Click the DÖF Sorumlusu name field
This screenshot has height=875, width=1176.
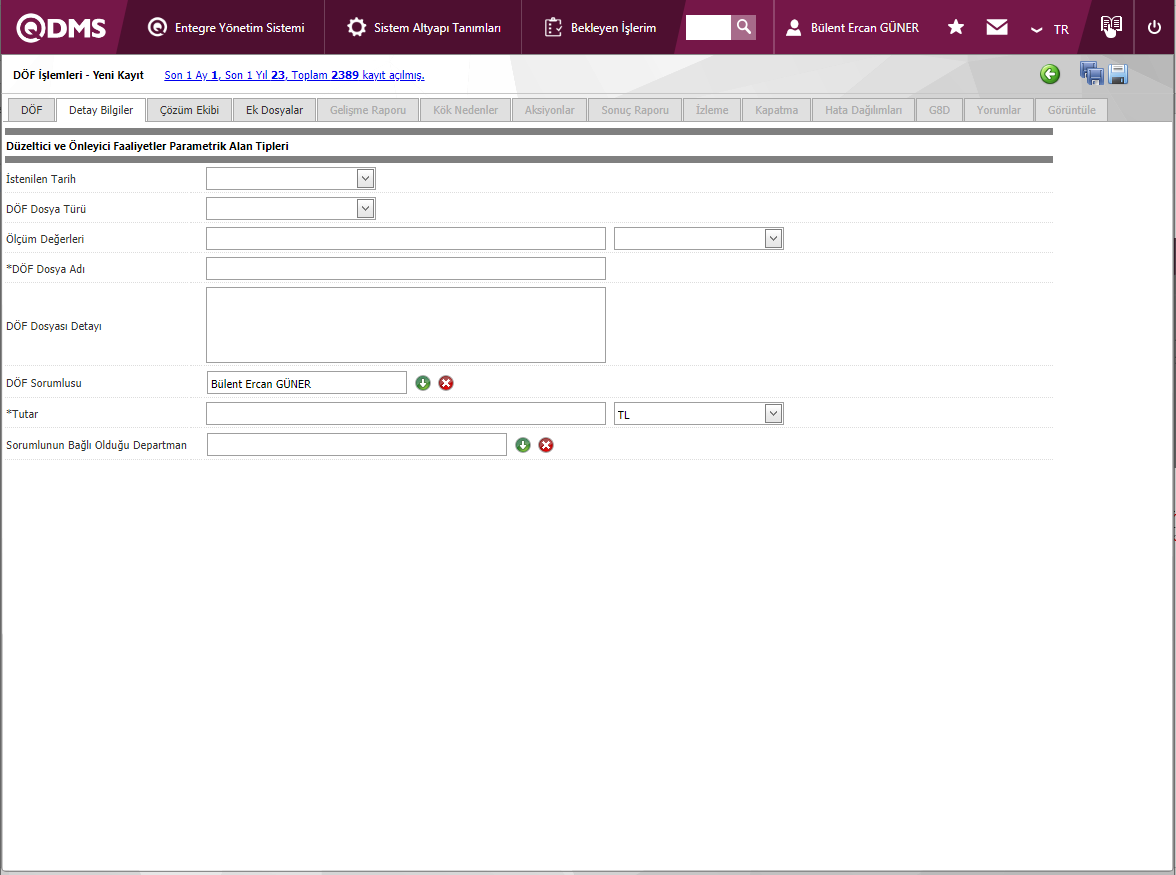pyautogui.click(x=307, y=383)
